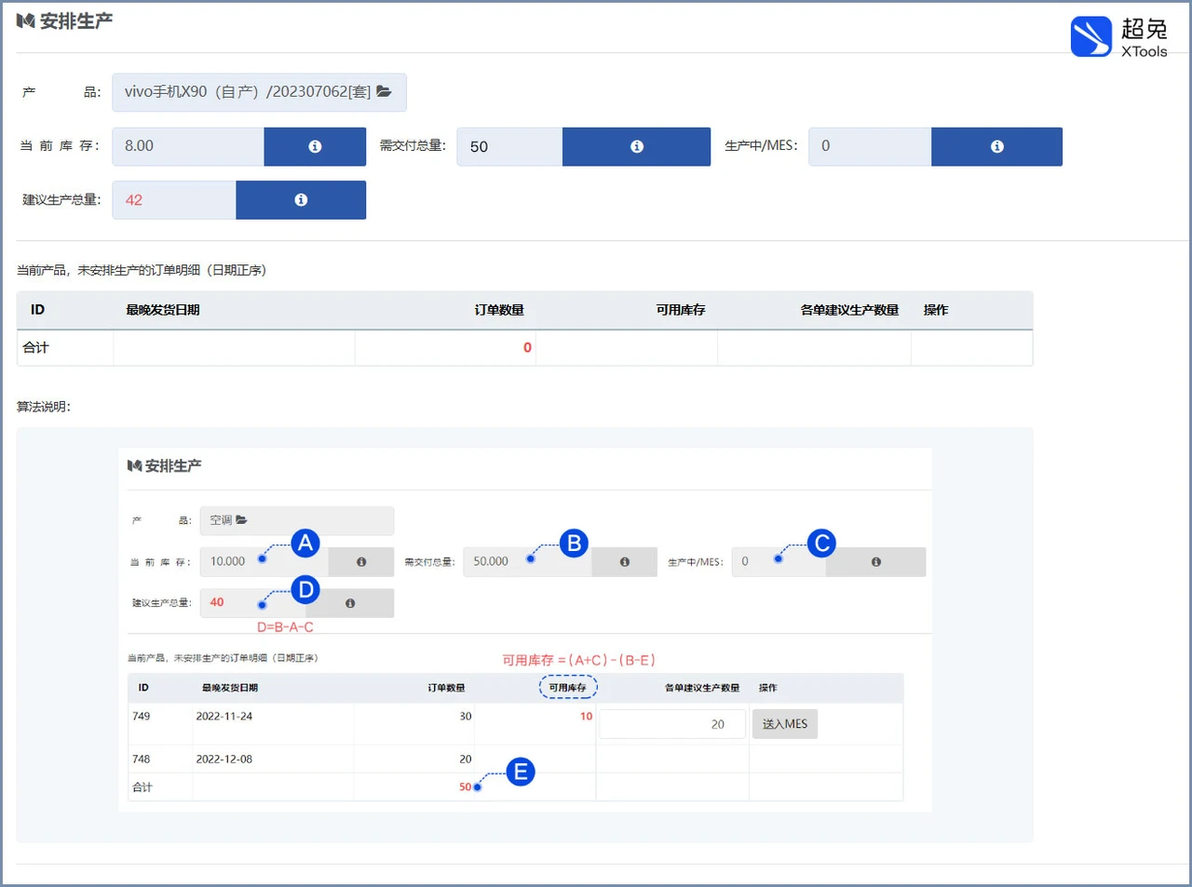
Task: Click the 最晚发货日期 column header
Action: pos(163,310)
